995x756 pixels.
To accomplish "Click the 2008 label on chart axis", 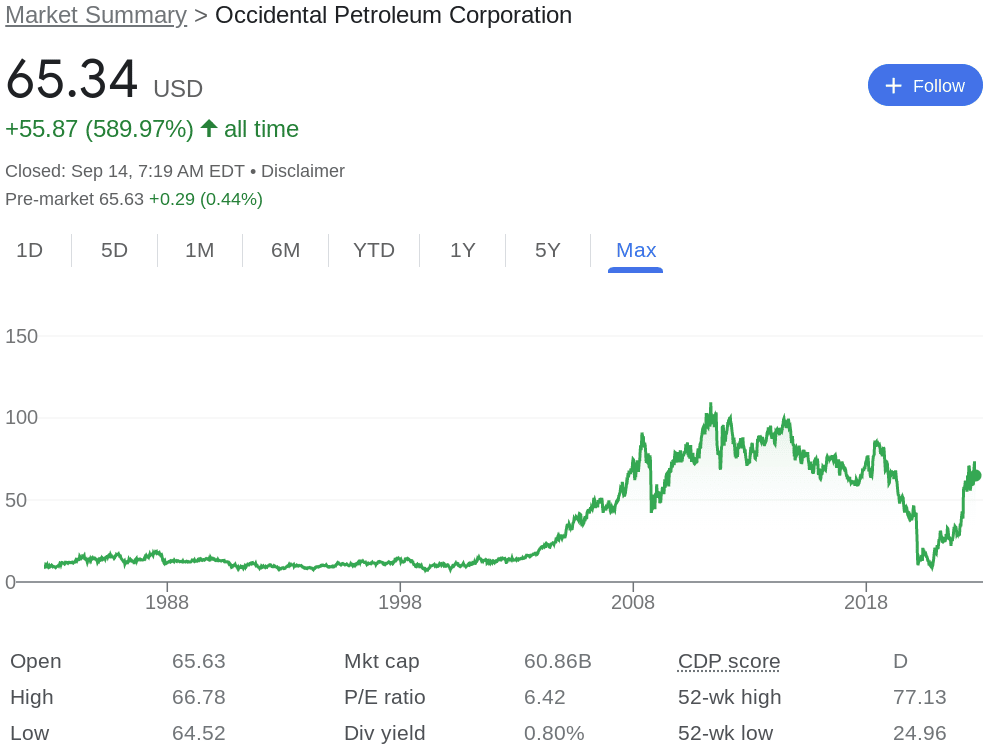I will click(633, 602).
